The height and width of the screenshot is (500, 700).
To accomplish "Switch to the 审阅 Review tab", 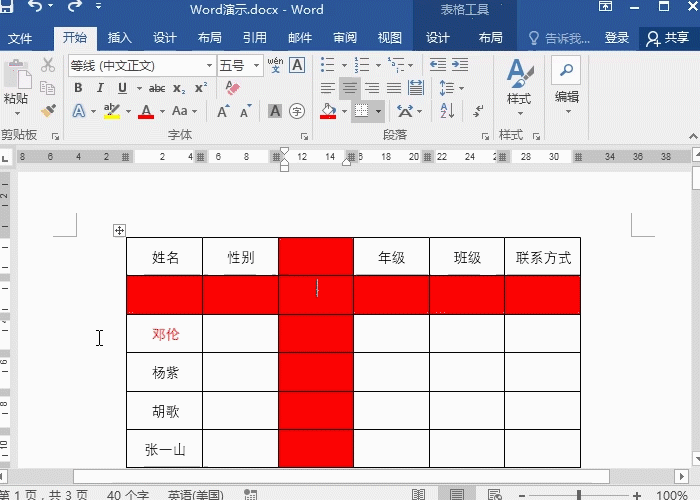I will (x=345, y=38).
